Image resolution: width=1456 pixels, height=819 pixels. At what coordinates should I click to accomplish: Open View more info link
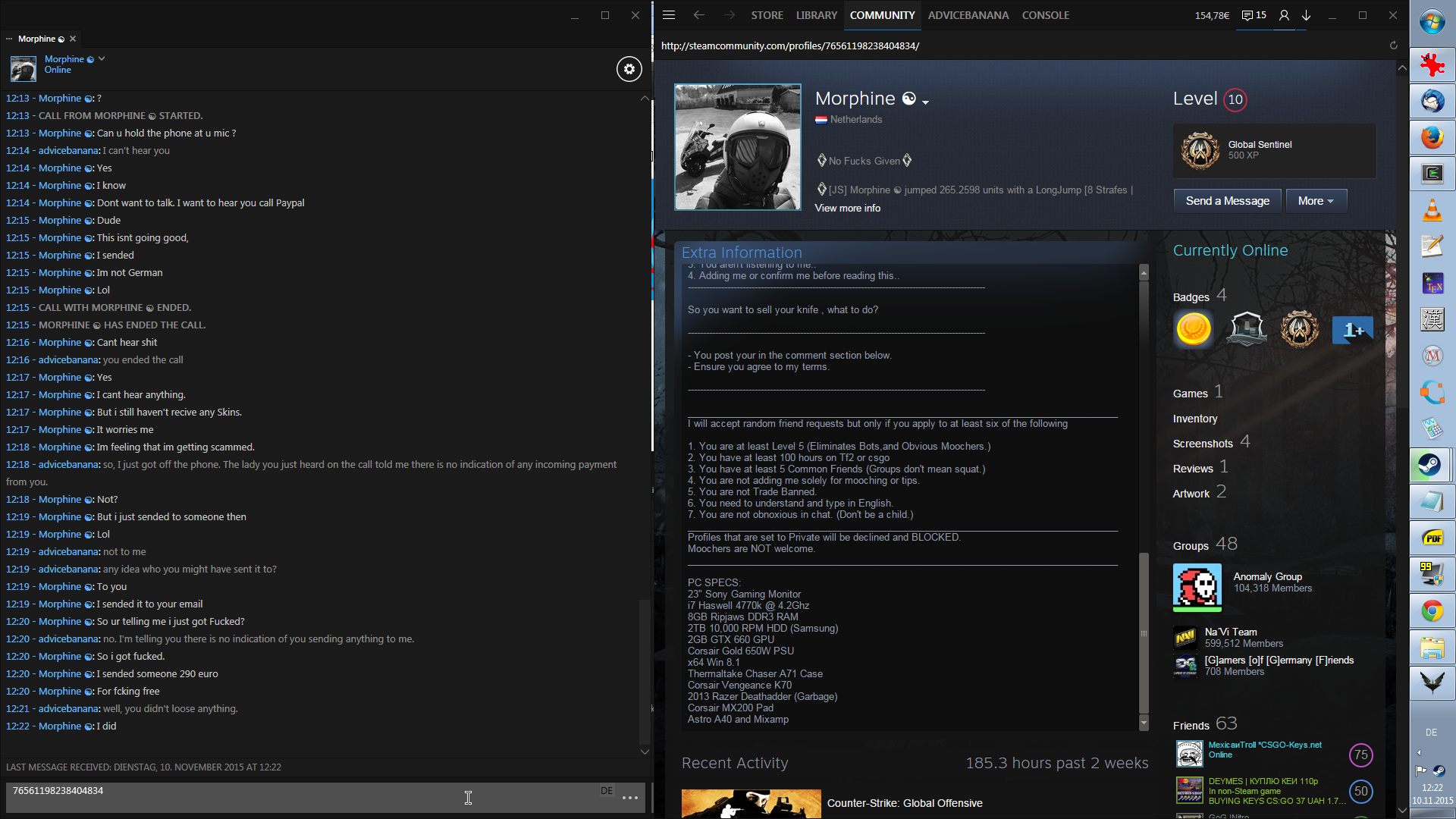[x=847, y=208]
